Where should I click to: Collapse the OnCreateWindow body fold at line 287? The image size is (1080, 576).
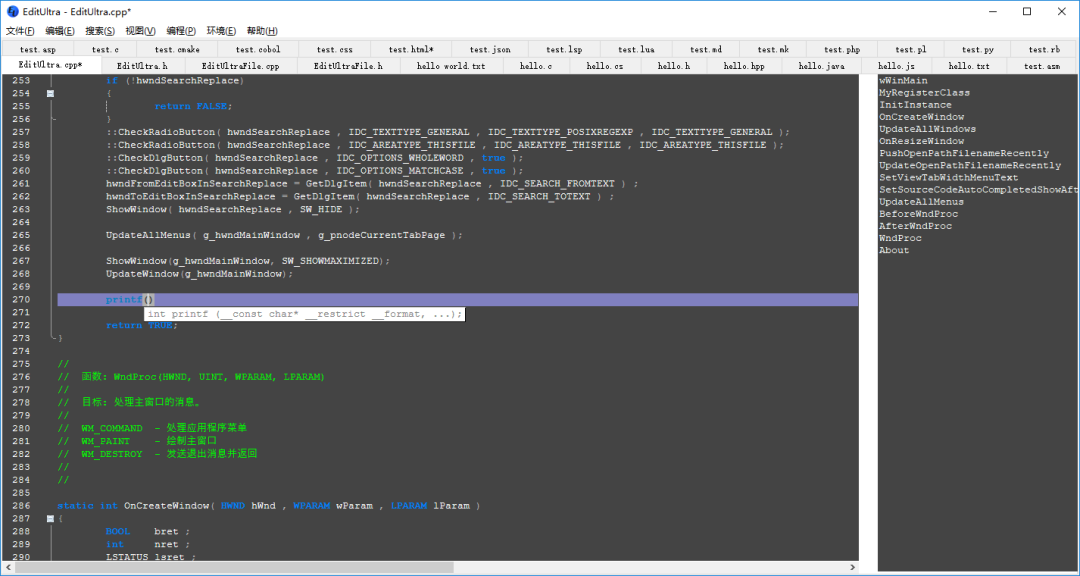[50, 519]
